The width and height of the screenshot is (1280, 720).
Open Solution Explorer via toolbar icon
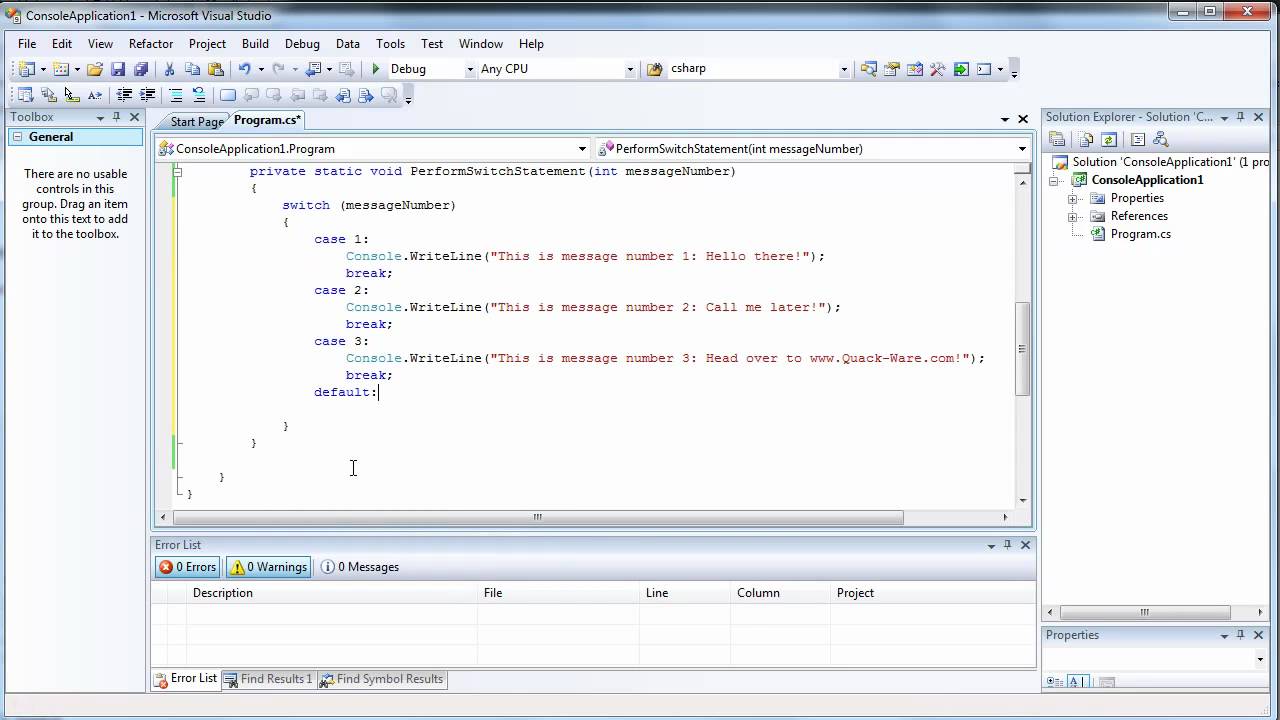click(868, 69)
